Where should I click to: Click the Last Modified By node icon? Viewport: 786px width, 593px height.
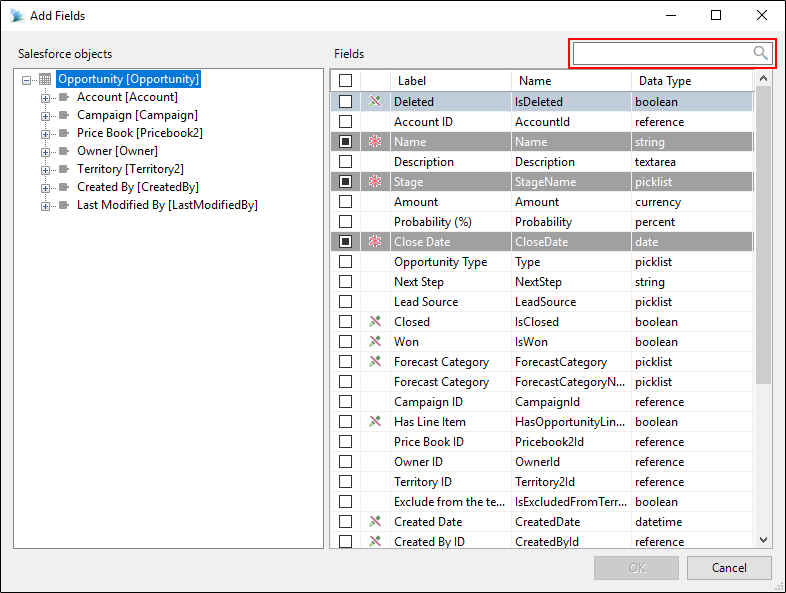64,205
